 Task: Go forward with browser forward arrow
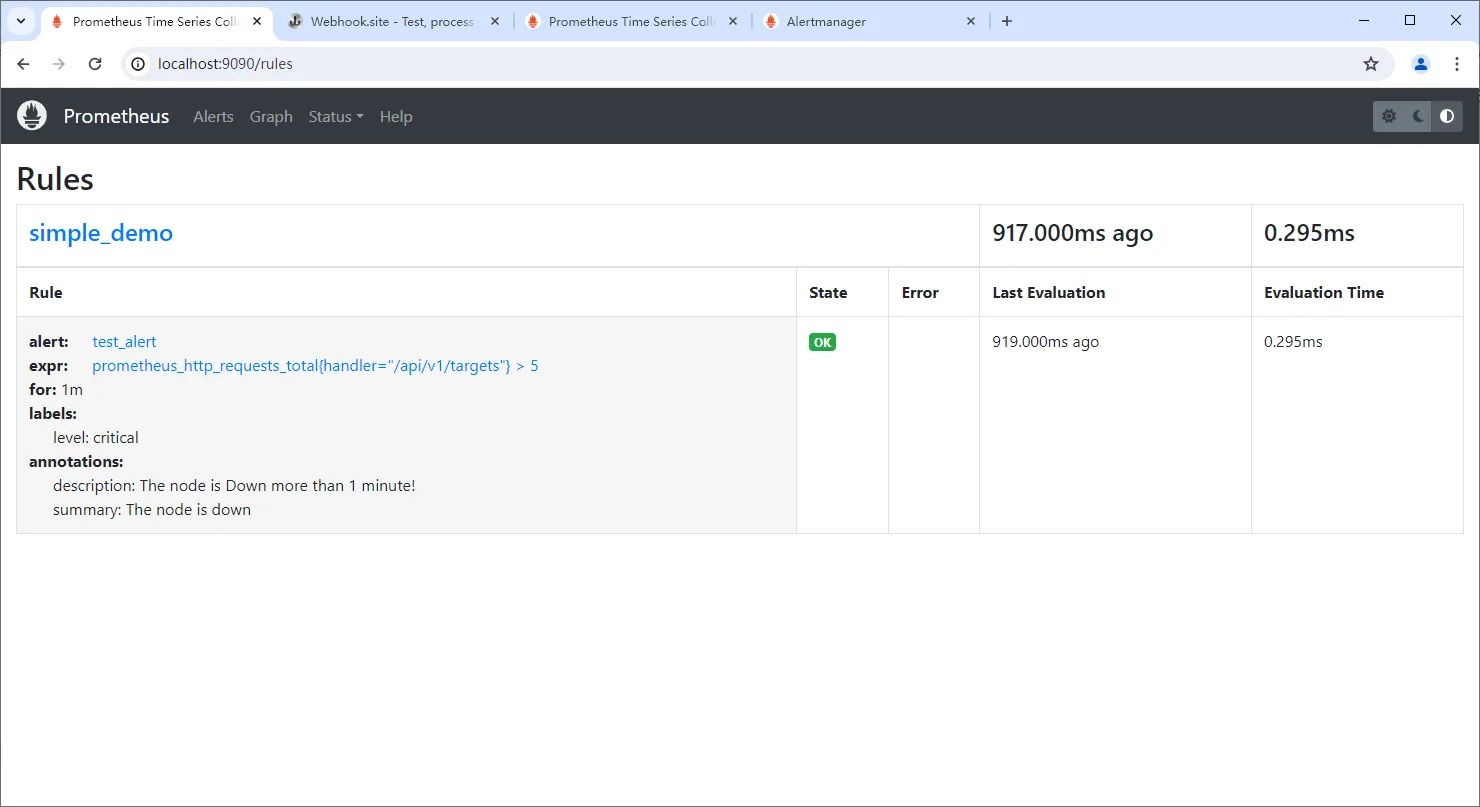pyautogui.click(x=59, y=64)
